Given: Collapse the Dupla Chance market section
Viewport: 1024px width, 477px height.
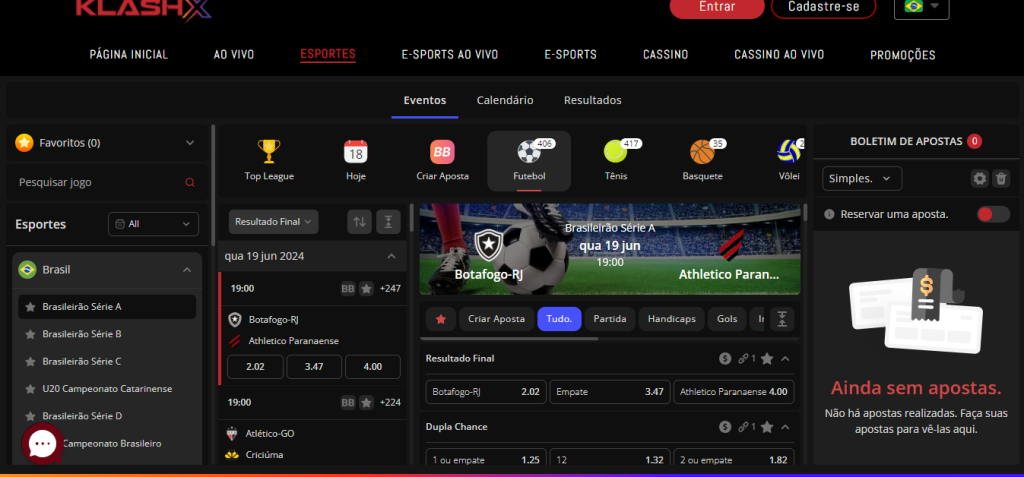Looking at the screenshot, I should pyautogui.click(x=785, y=427).
